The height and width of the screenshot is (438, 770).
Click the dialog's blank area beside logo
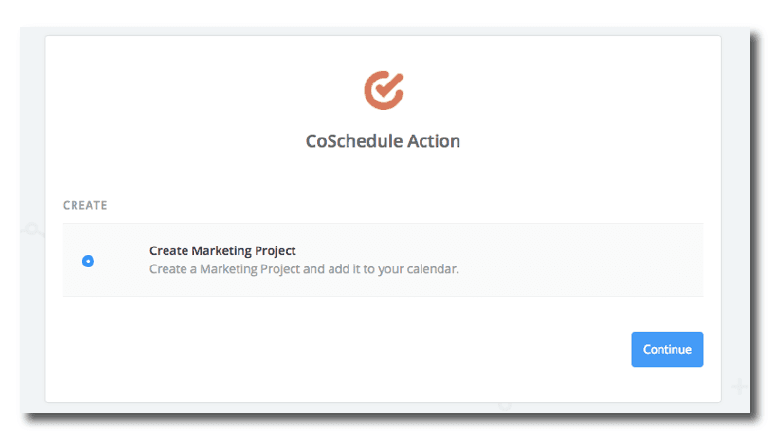point(550,90)
